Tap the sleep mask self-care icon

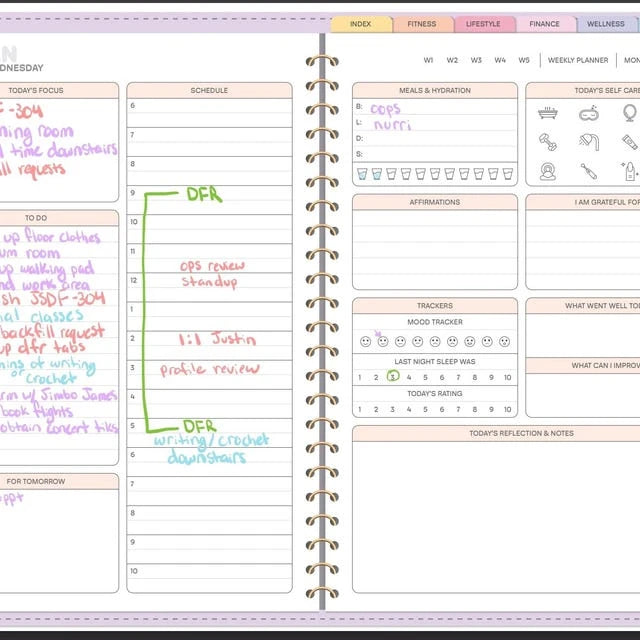tap(589, 113)
